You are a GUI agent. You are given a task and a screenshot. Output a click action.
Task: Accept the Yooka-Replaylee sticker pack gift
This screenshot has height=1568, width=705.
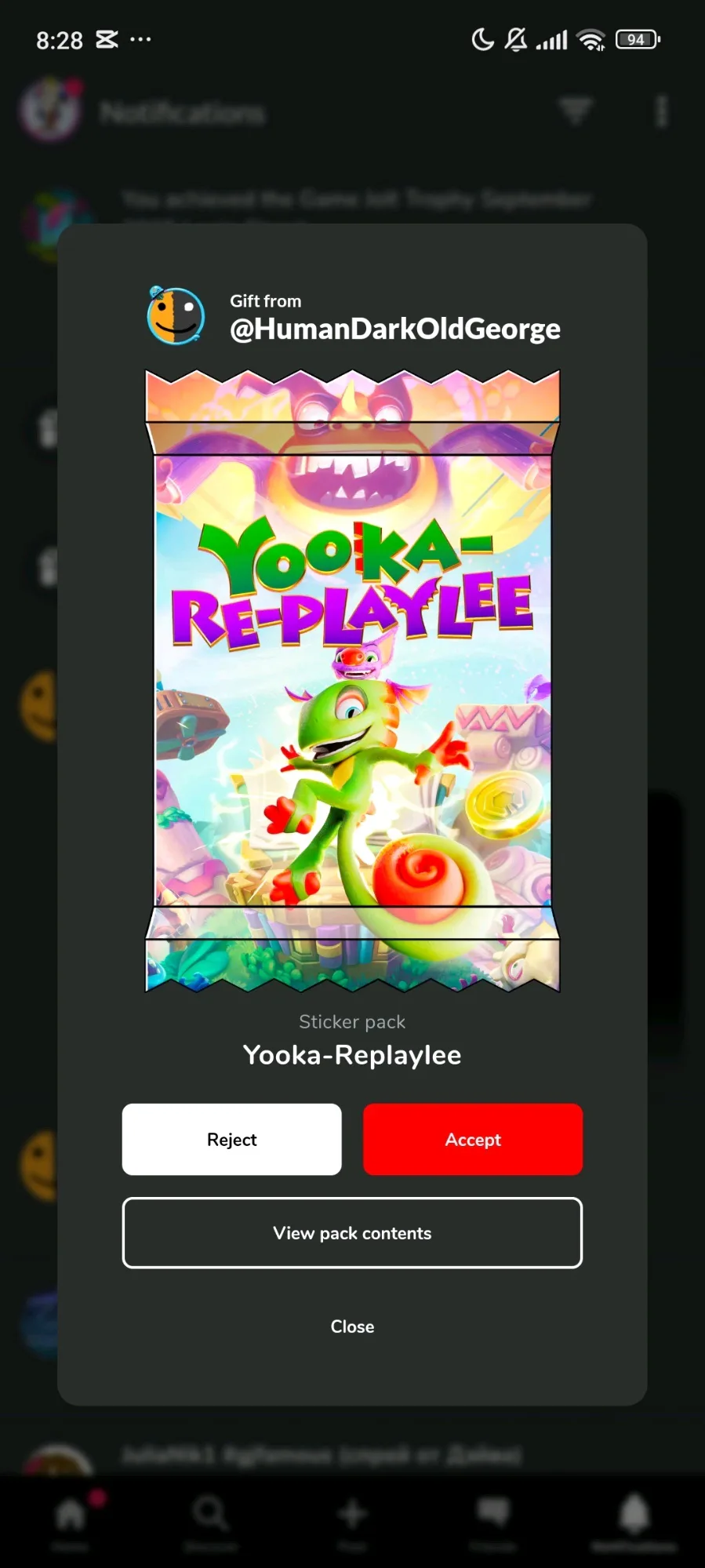(x=473, y=1139)
